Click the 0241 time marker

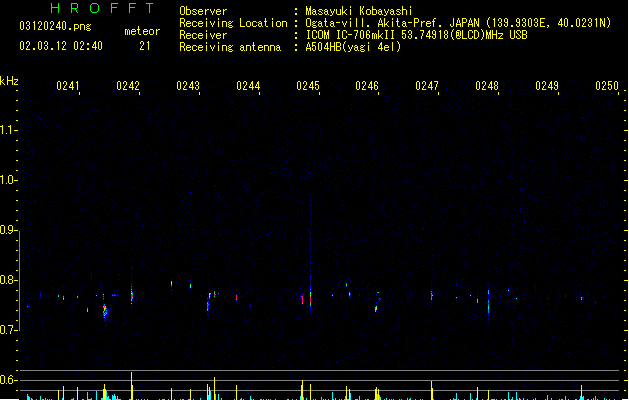[68, 86]
